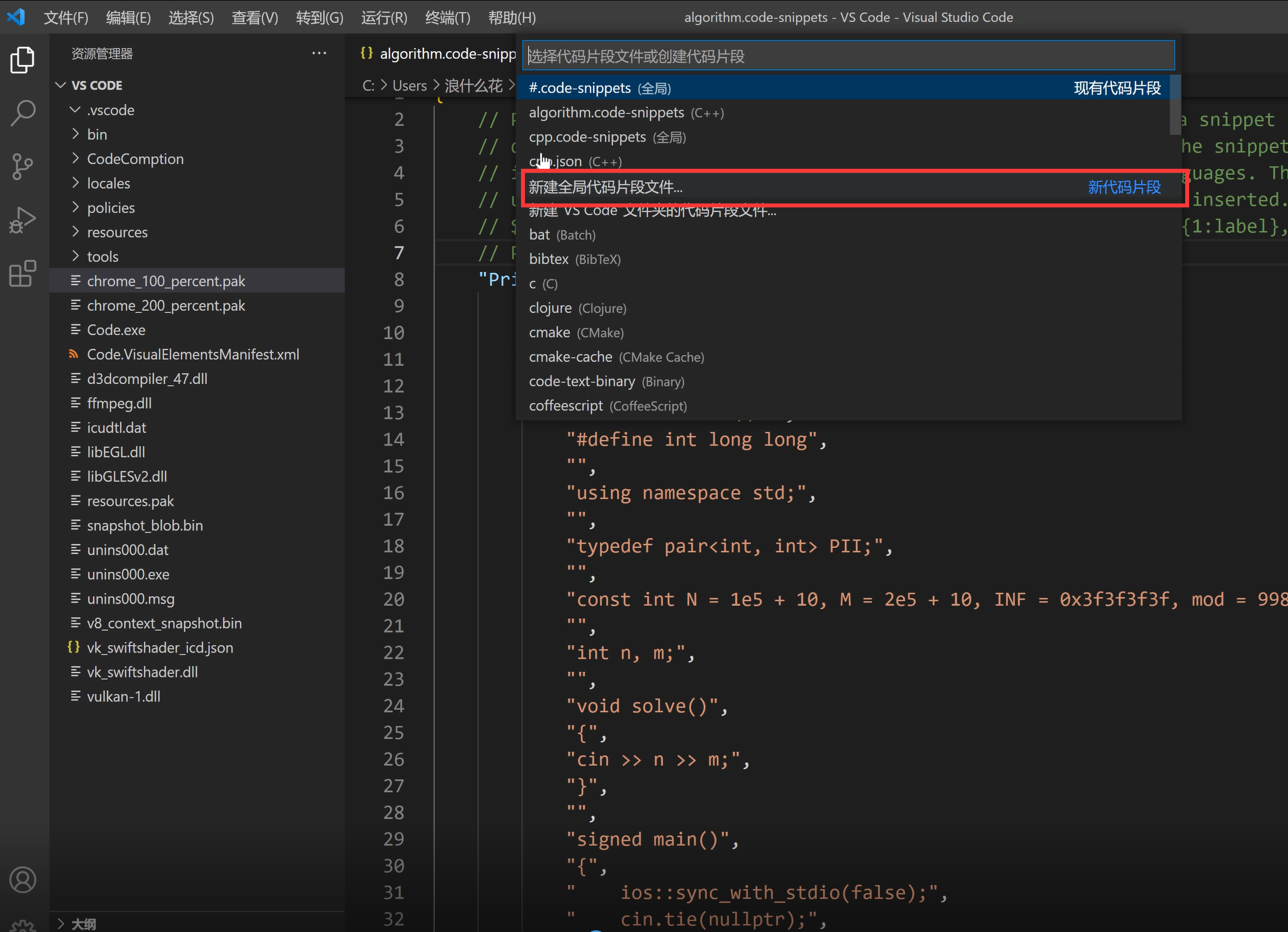Expand the tools folder
Viewport: 1288px width, 932px height.
click(x=197, y=256)
